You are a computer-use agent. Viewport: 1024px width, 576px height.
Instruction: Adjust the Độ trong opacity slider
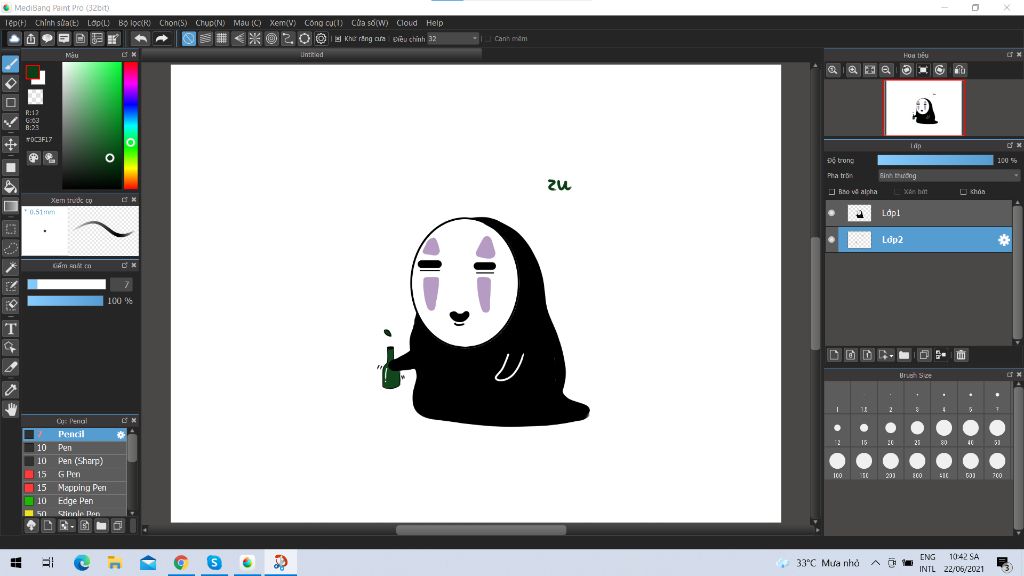(x=935, y=160)
